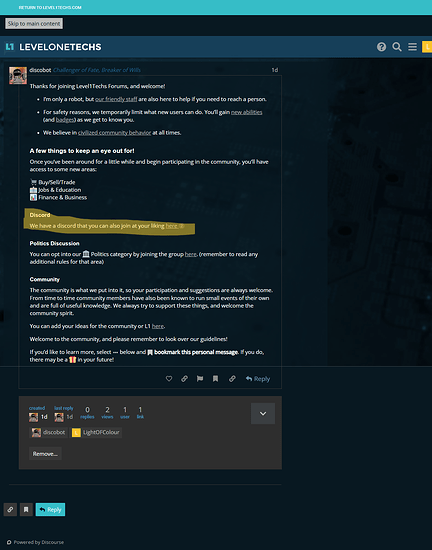Click the '1d' post date at top right
This screenshot has height=550, width=432.
[x=275, y=70]
